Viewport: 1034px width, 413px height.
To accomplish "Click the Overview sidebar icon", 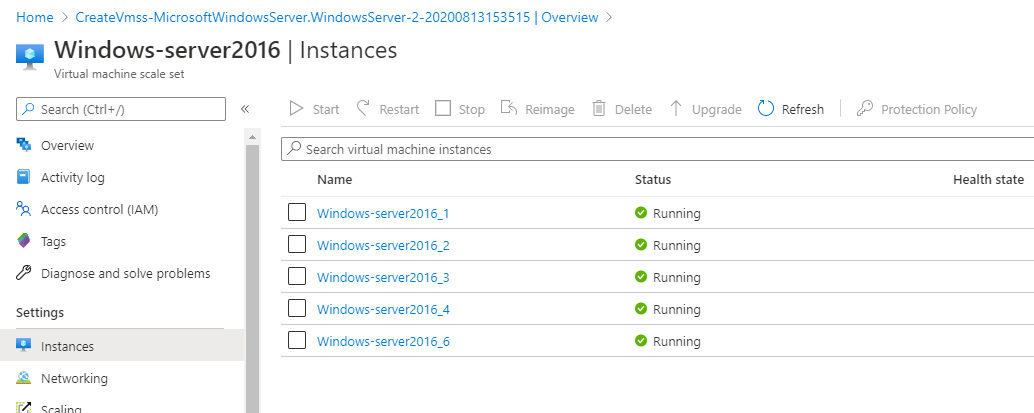I will pyautogui.click(x=24, y=144).
